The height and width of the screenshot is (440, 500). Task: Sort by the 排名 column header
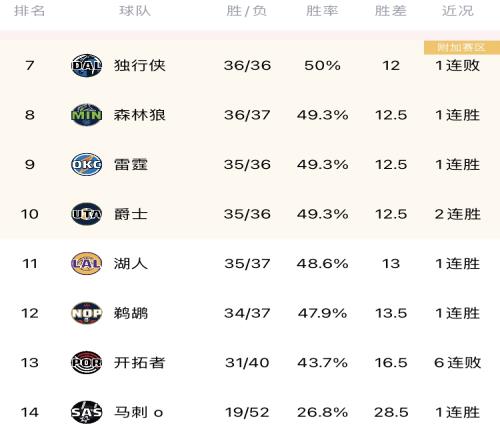pyautogui.click(x=29, y=11)
